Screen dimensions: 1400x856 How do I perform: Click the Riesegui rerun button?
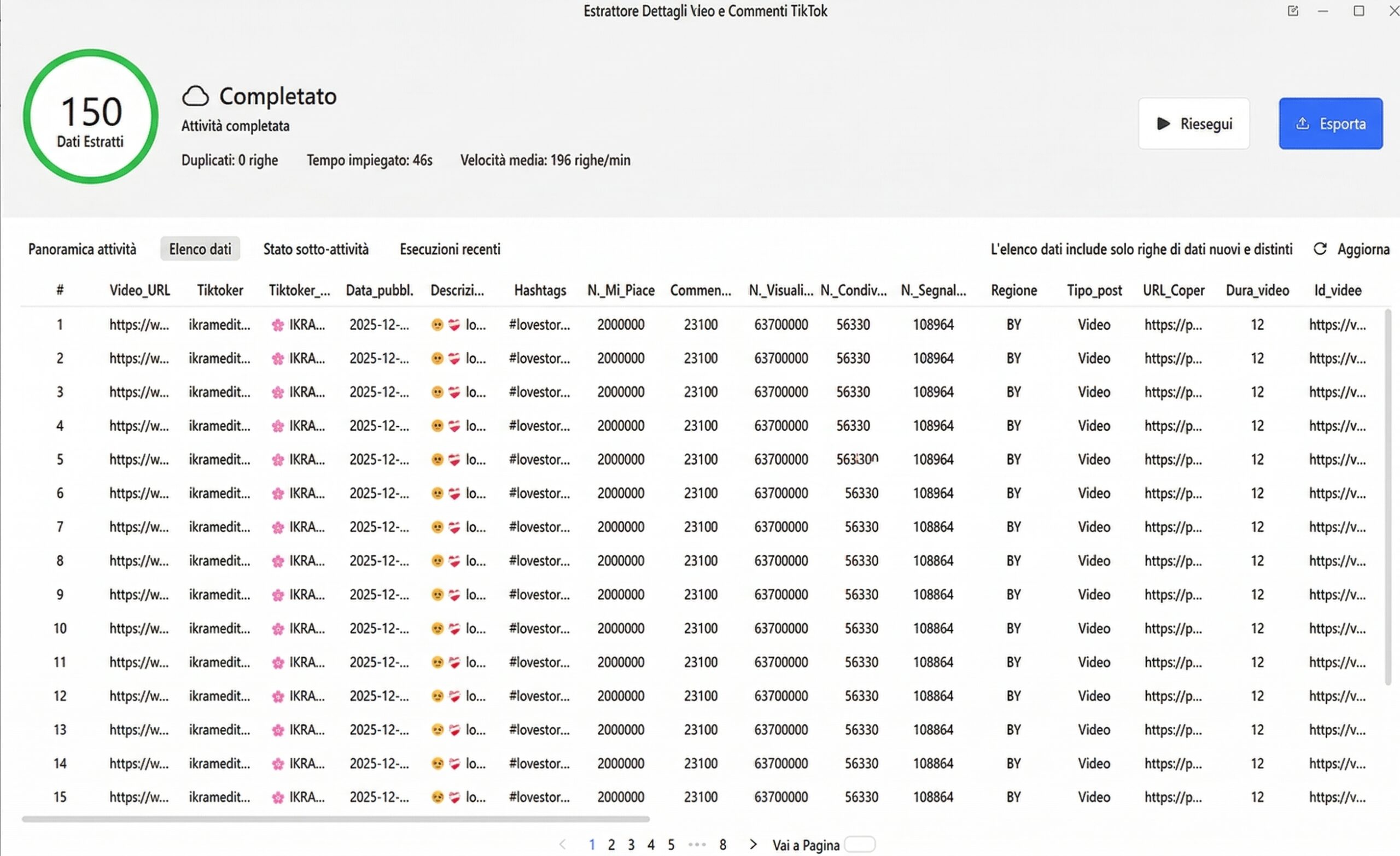pos(1194,123)
